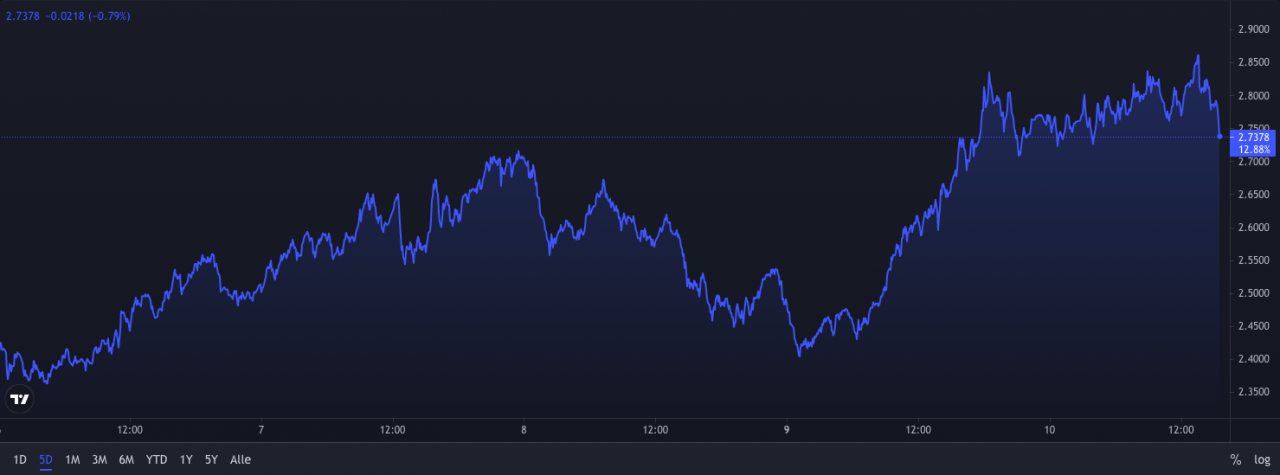Show the 3M time range

point(99,460)
